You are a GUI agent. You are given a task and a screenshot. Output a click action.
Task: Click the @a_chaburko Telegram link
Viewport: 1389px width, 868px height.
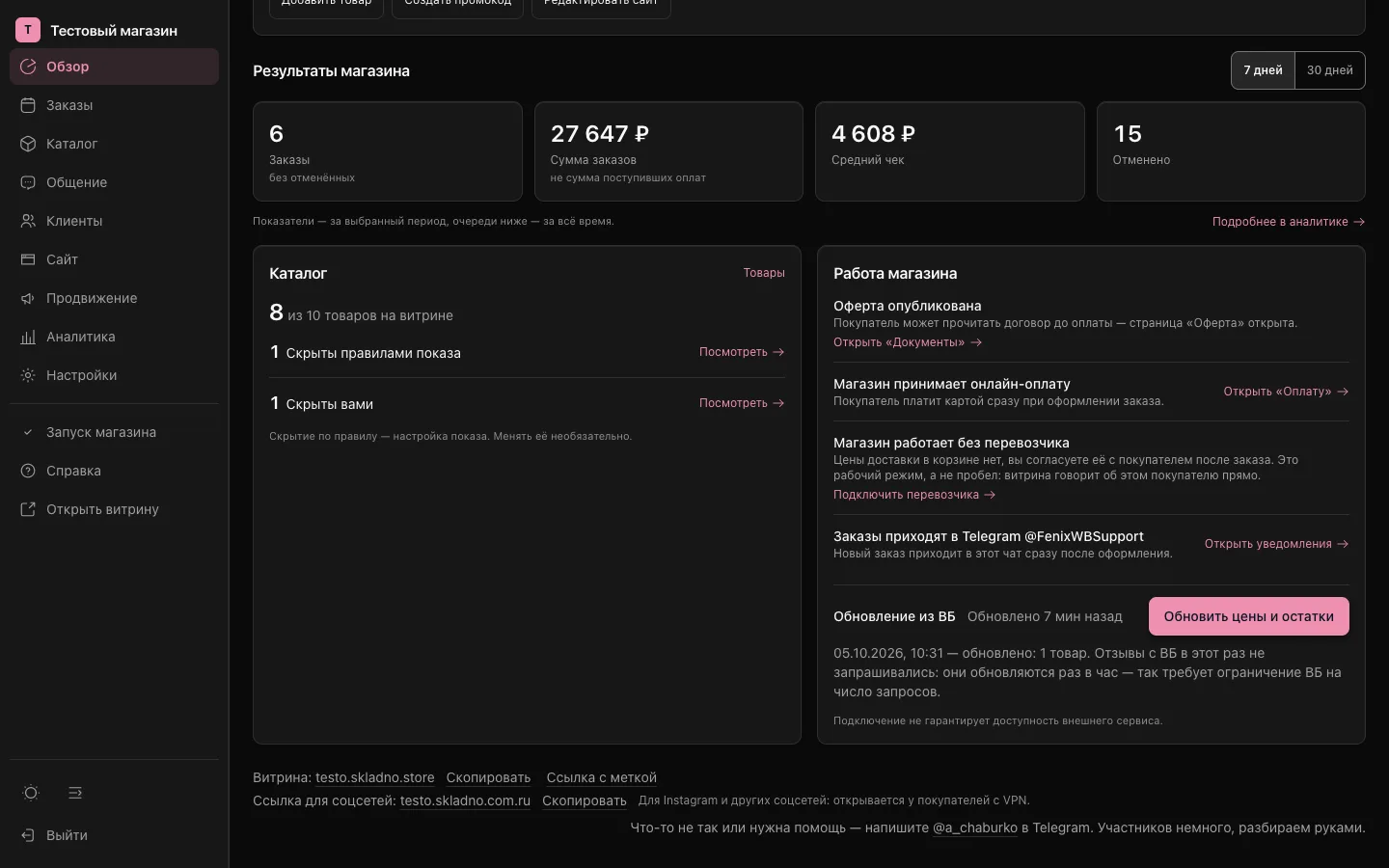tap(975, 827)
